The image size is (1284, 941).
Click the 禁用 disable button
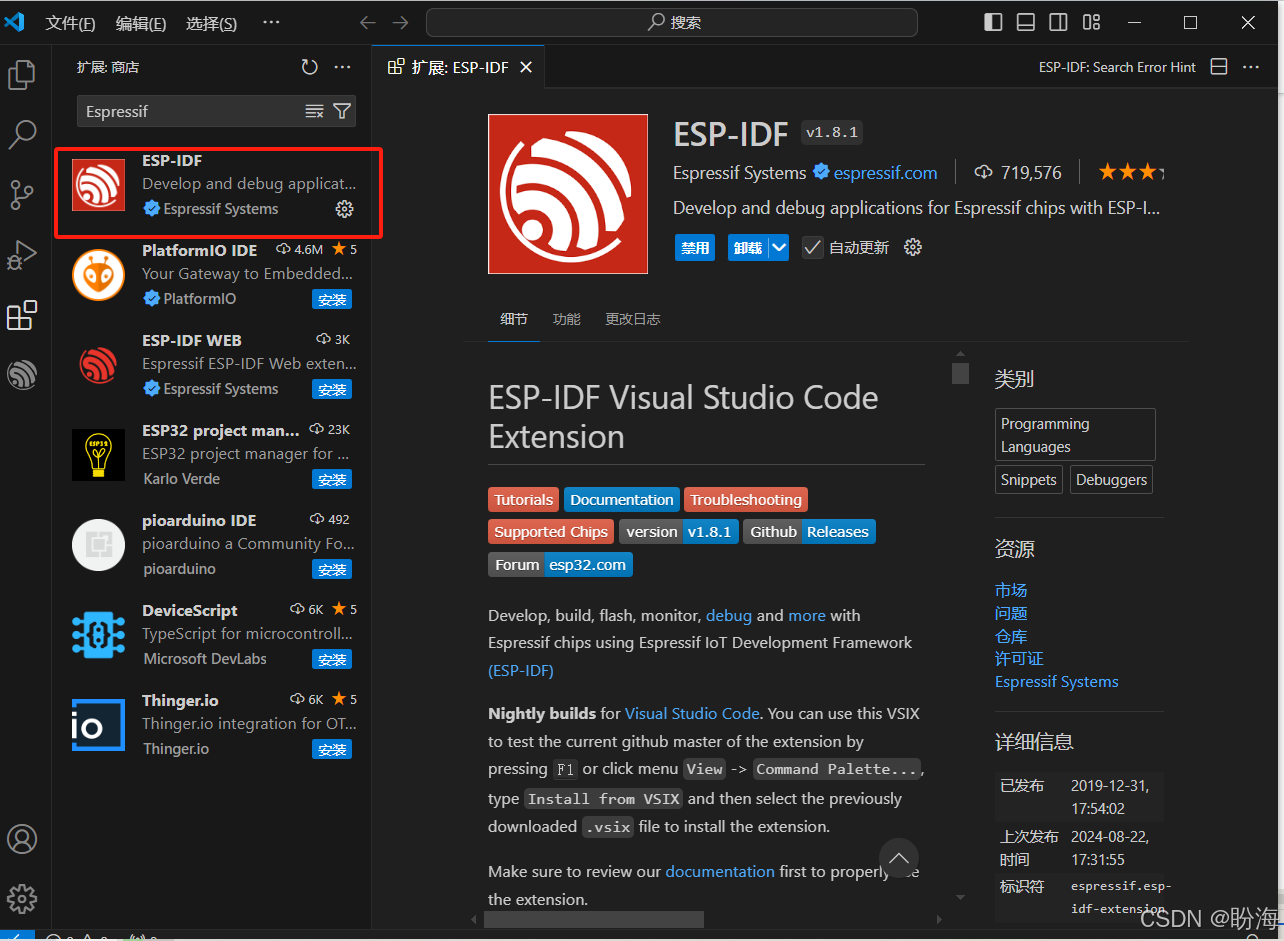coord(695,248)
